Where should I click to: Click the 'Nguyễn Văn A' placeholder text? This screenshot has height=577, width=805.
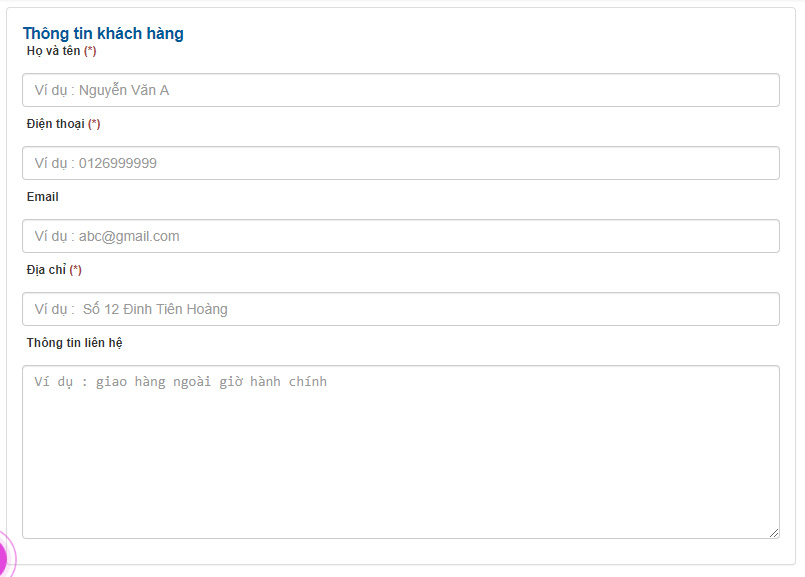tap(124, 90)
